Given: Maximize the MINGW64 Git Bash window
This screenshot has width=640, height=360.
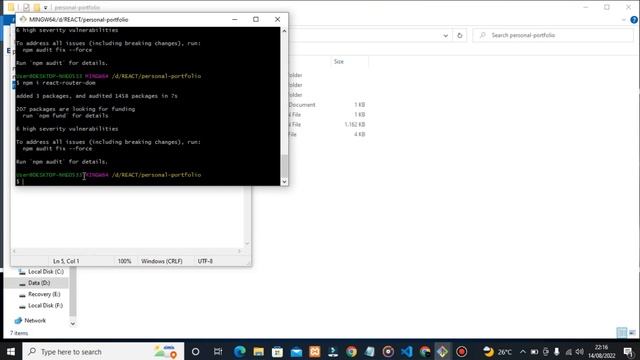Looking at the screenshot, I should tap(256, 19).
